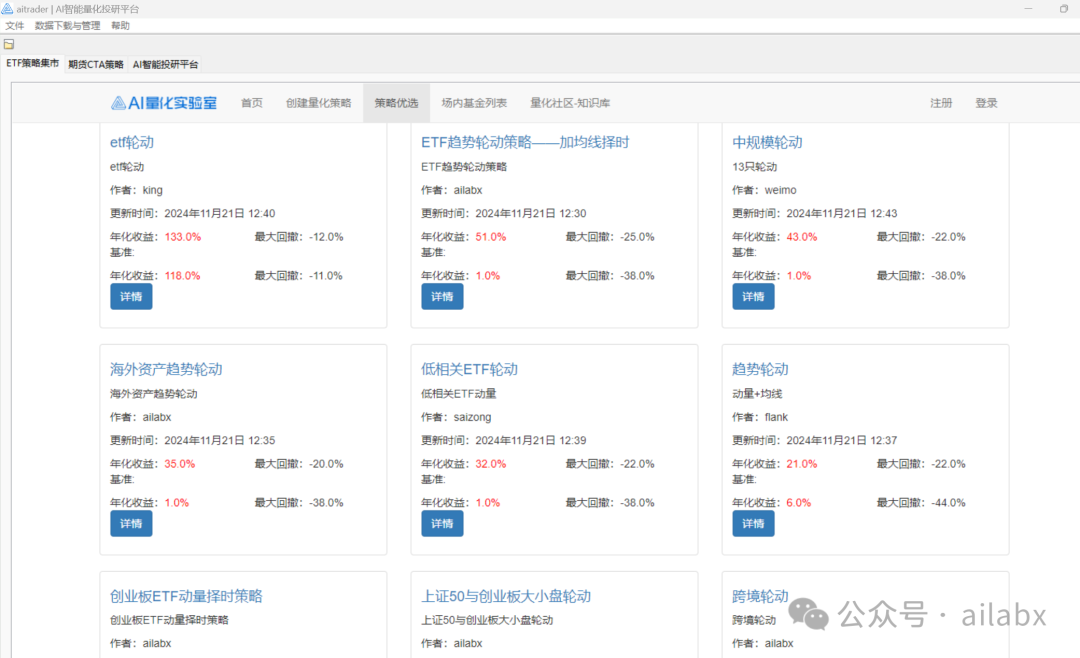Click the 35.0% annual return value
The height and width of the screenshot is (658, 1080).
click(x=180, y=464)
